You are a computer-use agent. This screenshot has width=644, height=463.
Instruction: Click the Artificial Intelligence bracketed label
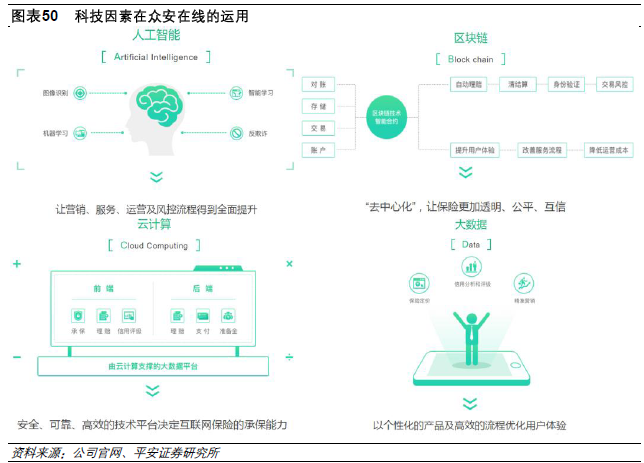(x=156, y=57)
